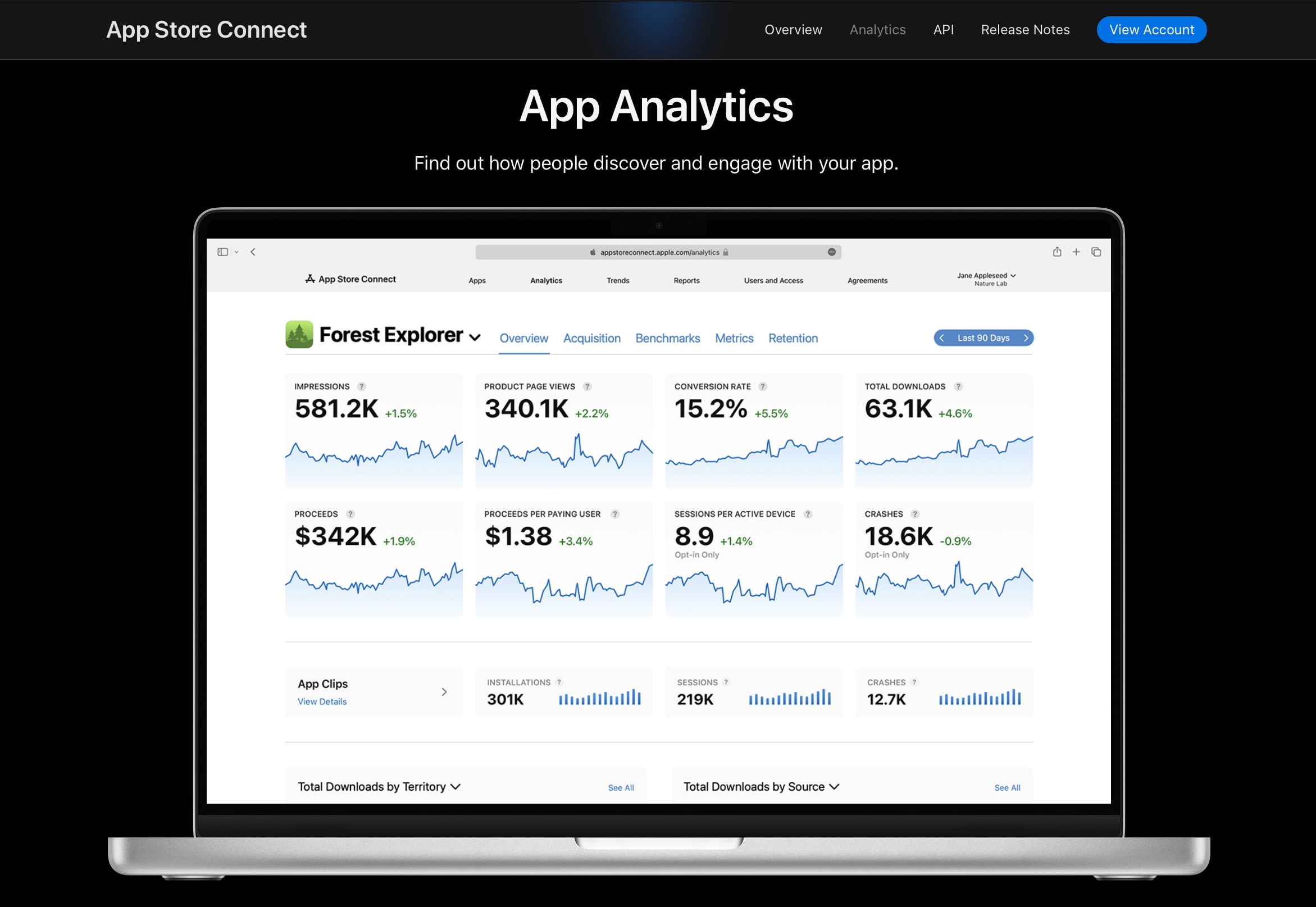Toggle the Analytics navigation menu item
This screenshot has width=1316, height=907.
877,30
